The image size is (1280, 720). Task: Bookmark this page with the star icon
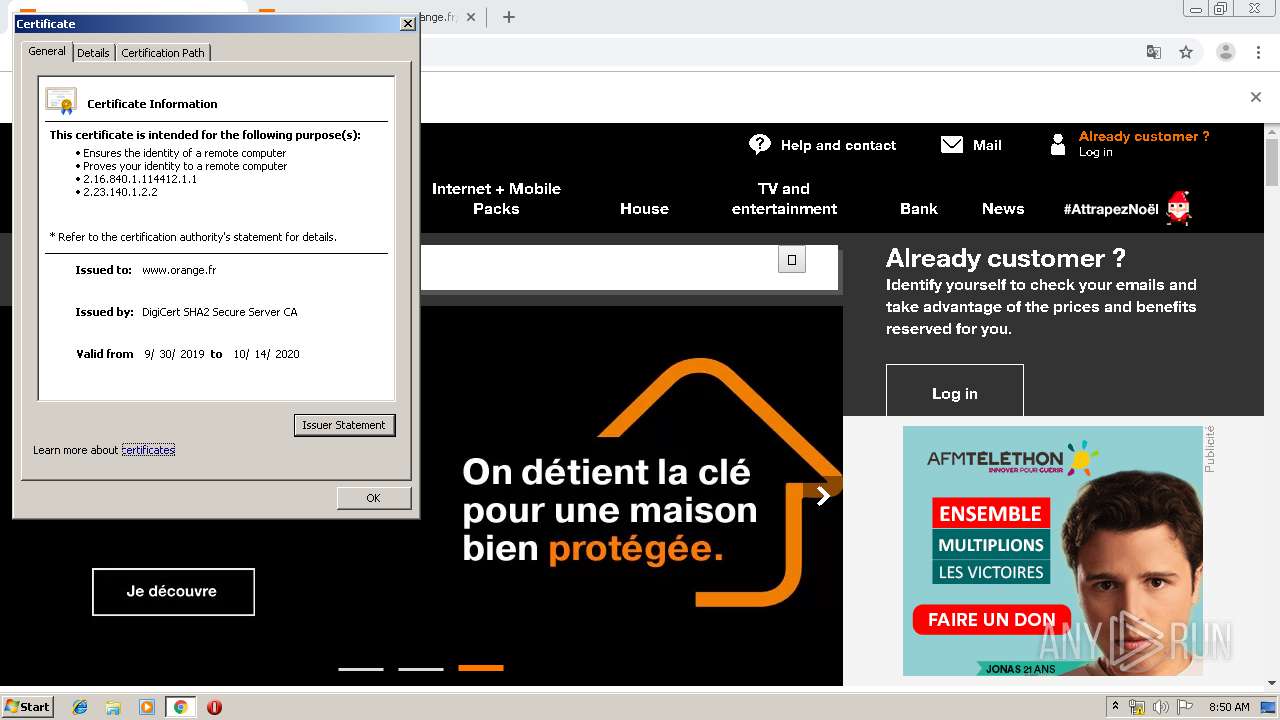1186,52
